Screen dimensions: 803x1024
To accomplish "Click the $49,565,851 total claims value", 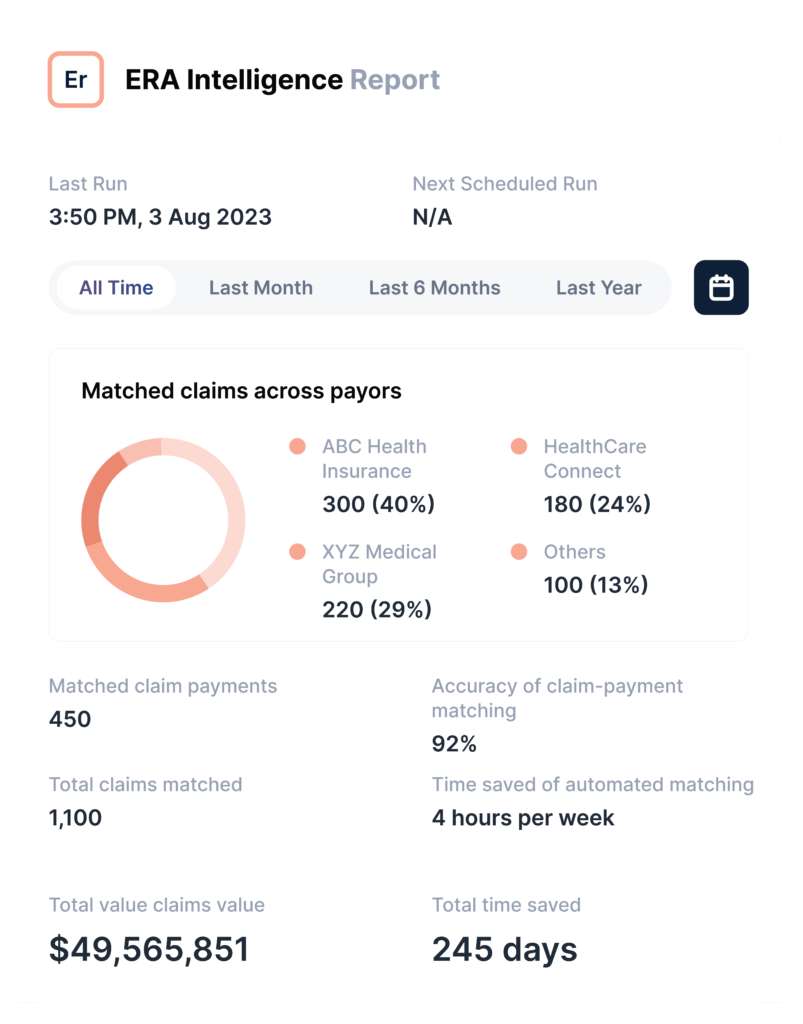I will pos(149,949).
